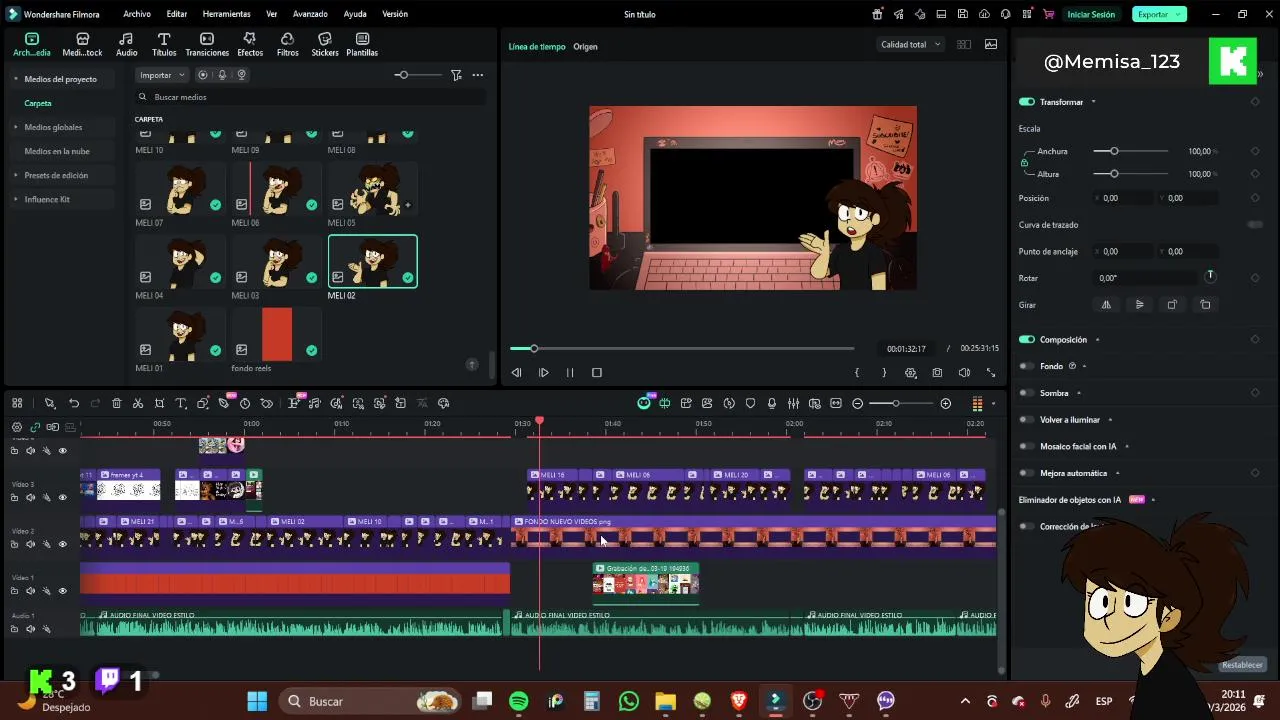The height and width of the screenshot is (720, 1280).
Task: Expand Presets de edición
Action: tap(15, 175)
